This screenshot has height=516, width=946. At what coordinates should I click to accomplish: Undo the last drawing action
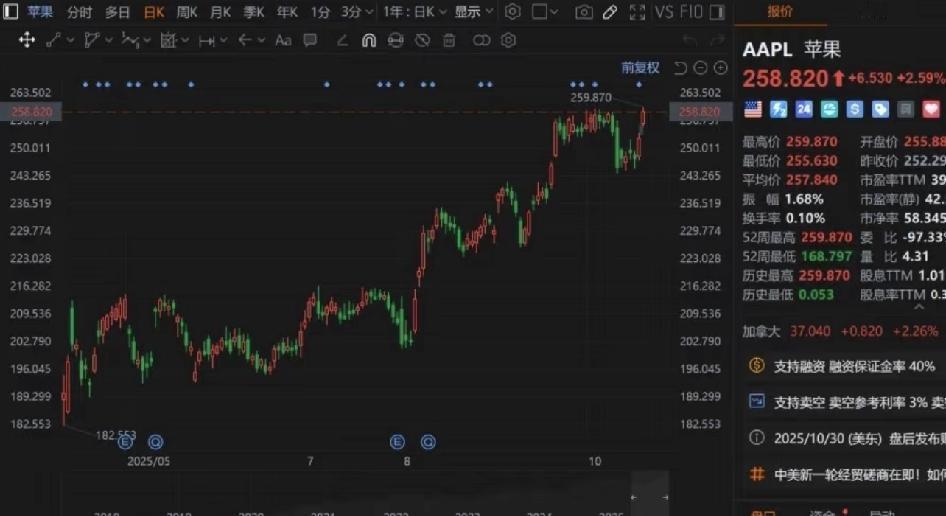tap(690, 40)
